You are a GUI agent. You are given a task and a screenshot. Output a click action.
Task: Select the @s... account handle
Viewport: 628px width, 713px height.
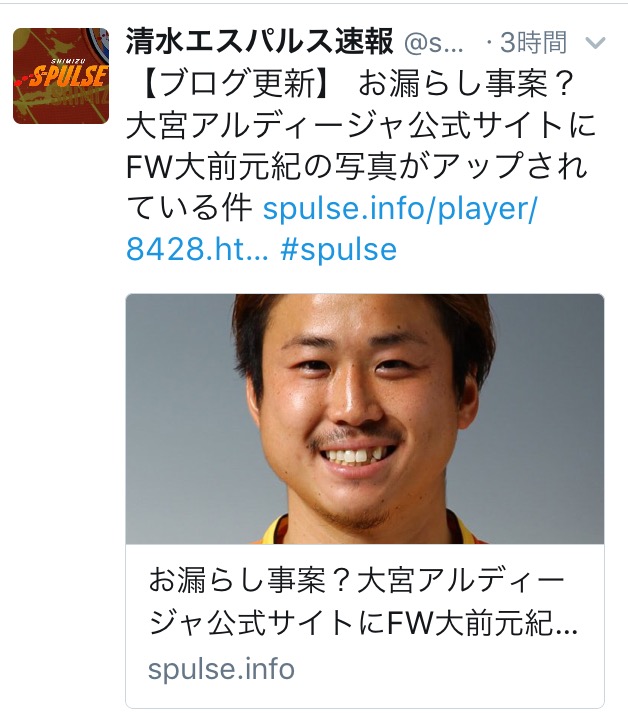(x=433, y=44)
